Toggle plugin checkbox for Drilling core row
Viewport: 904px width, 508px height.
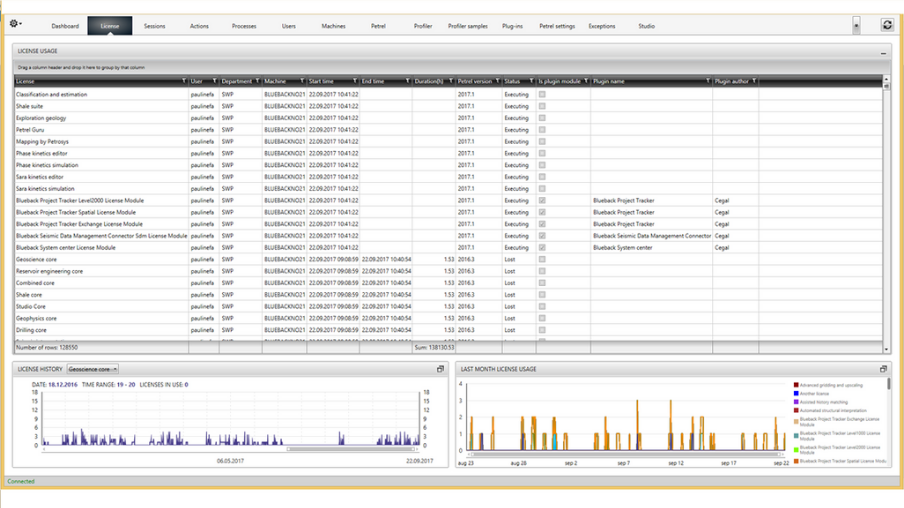tap(542, 330)
